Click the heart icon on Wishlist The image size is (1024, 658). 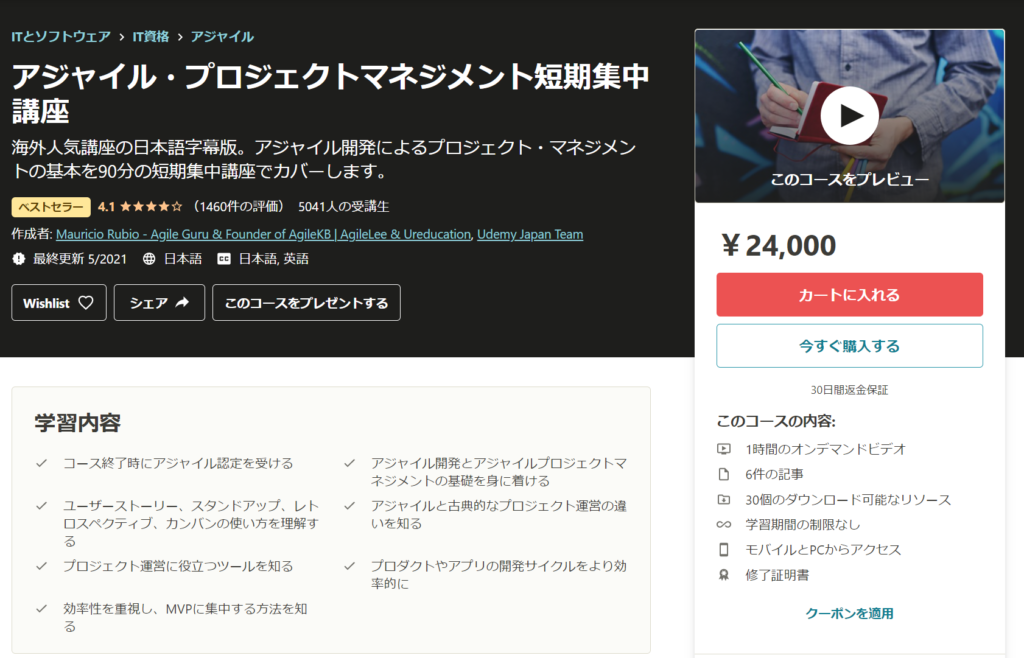[86, 303]
